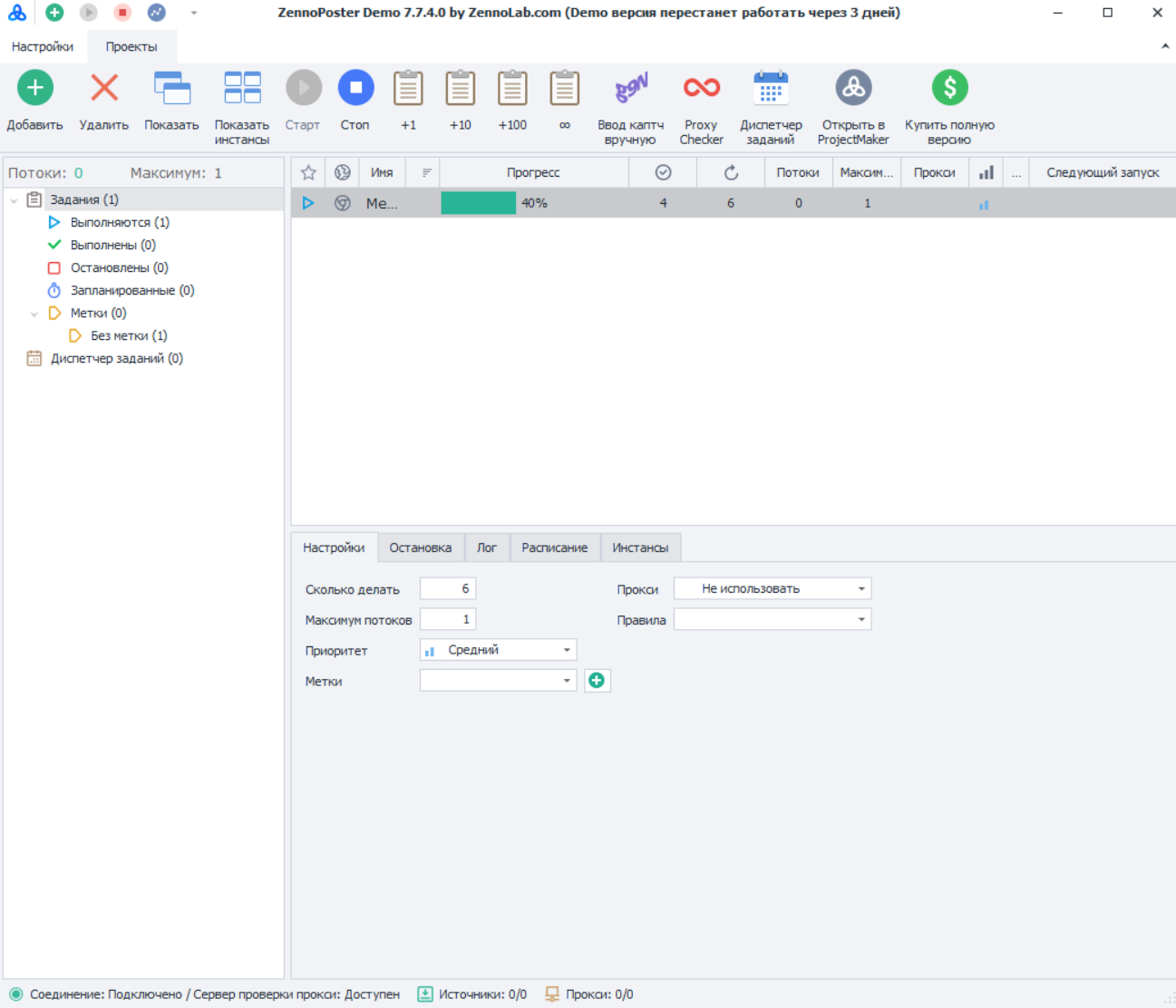Screen dimensions: 1176x1008
Task: Click the 40% progress bar
Action: (534, 203)
